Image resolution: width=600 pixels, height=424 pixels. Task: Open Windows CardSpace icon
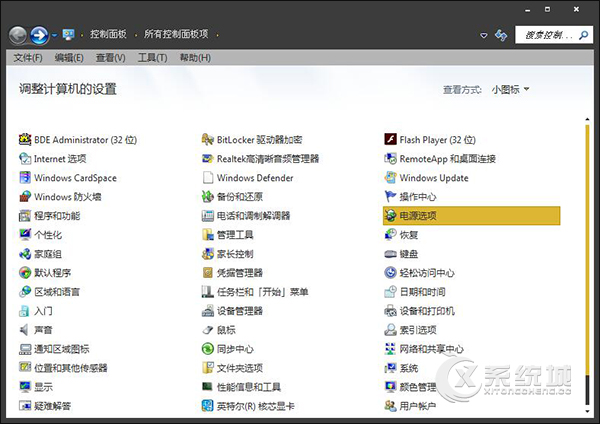[x=25, y=178]
